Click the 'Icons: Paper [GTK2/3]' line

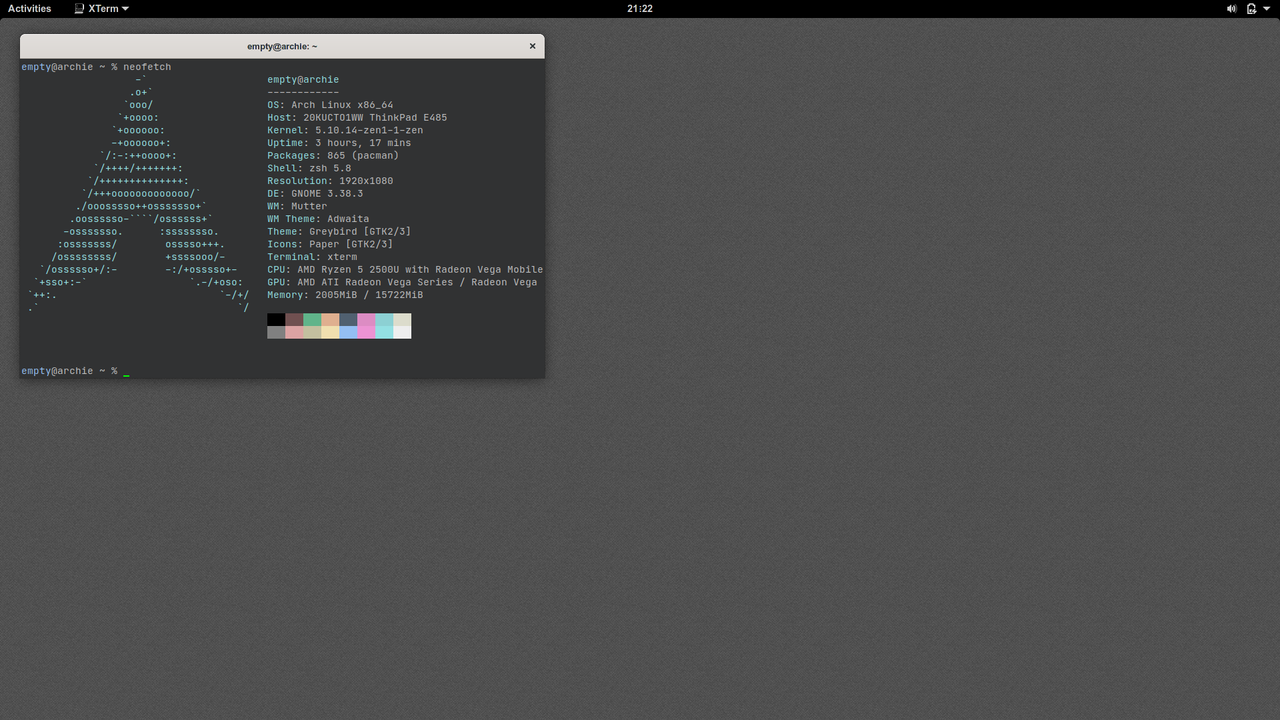tap(330, 244)
